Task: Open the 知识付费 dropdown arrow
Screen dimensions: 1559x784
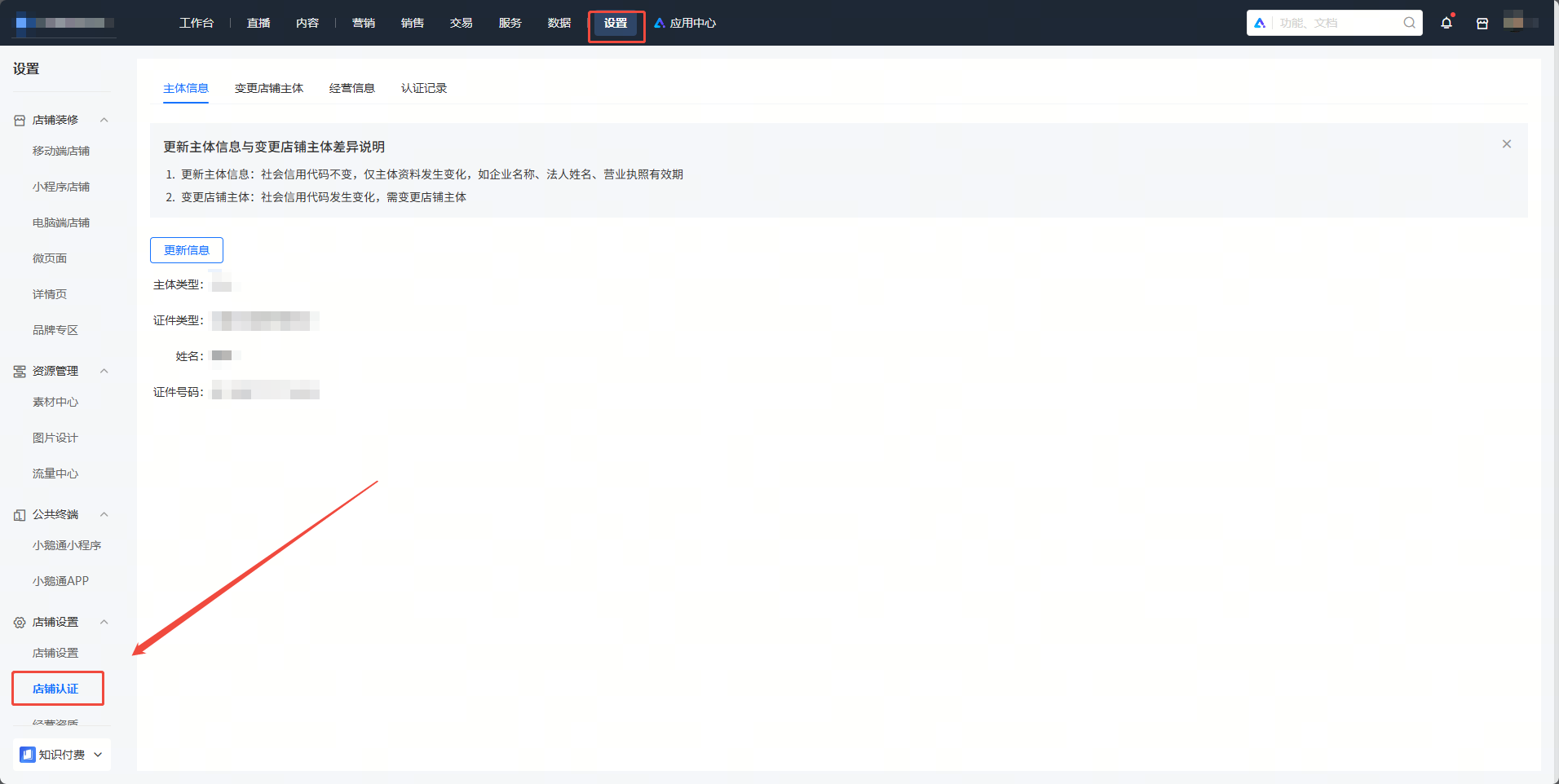Action: tap(98, 755)
